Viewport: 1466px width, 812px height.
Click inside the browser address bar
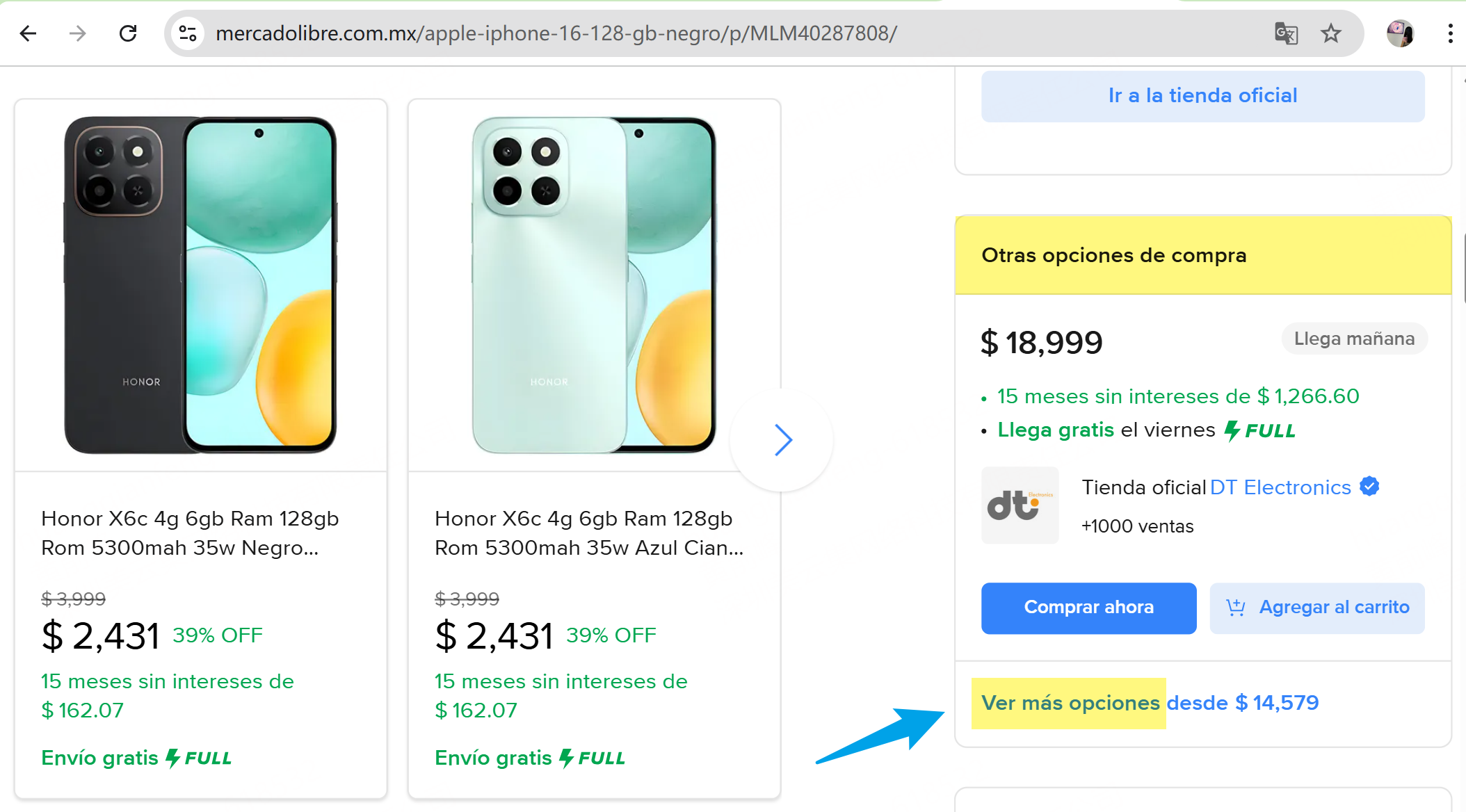pyautogui.click(x=556, y=33)
